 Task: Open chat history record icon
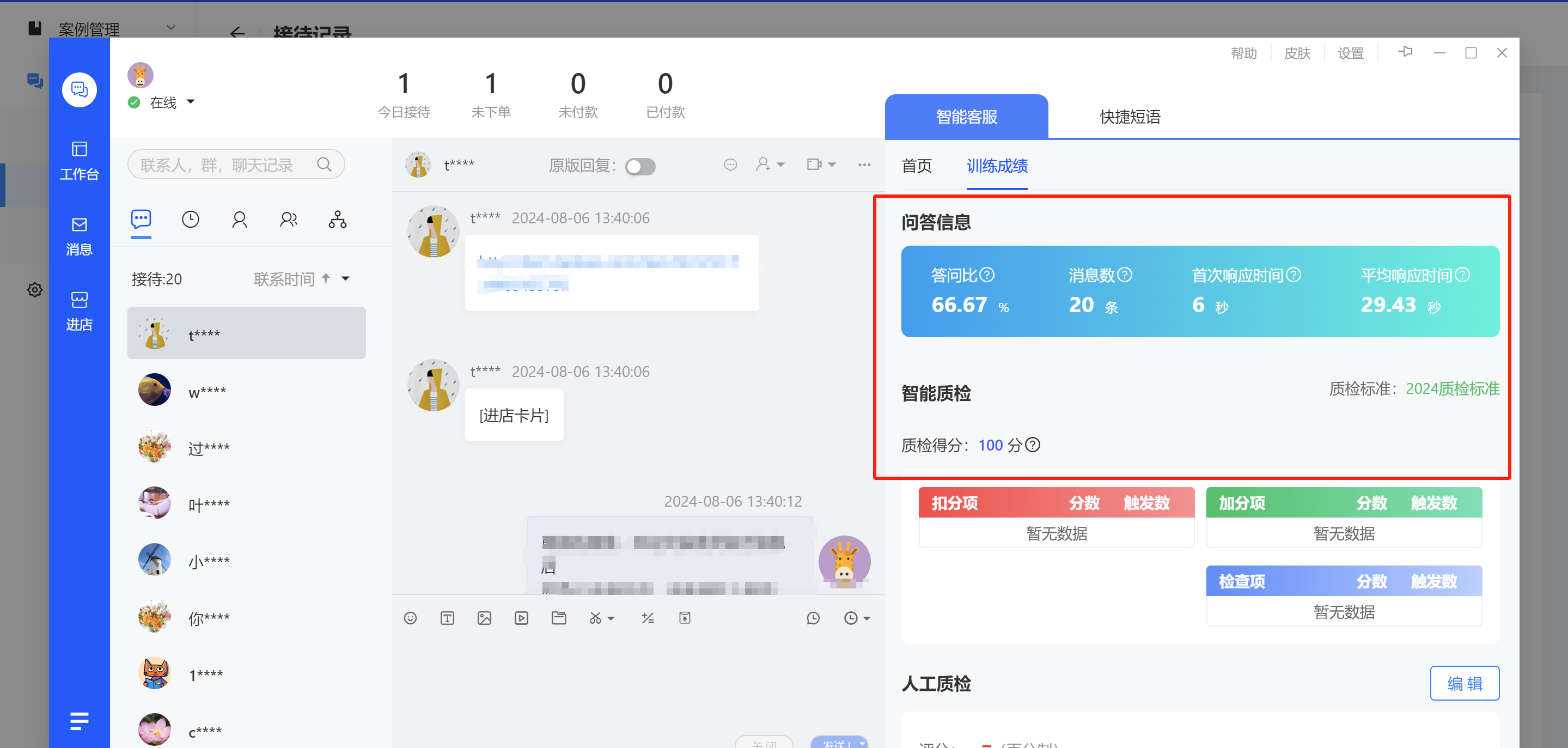813,618
